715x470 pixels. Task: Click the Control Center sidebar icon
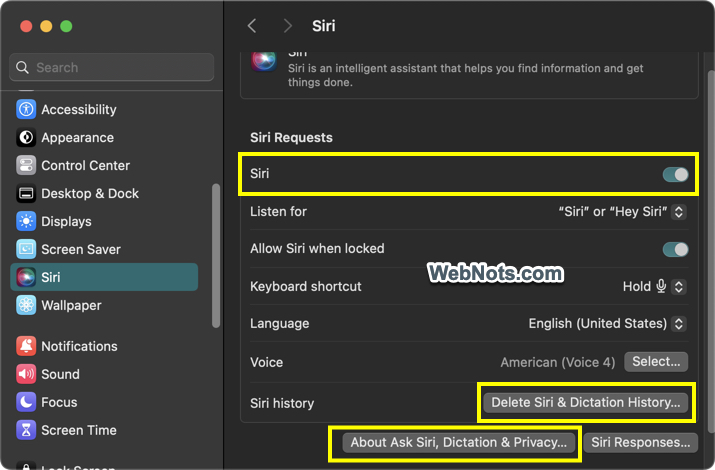point(26,165)
